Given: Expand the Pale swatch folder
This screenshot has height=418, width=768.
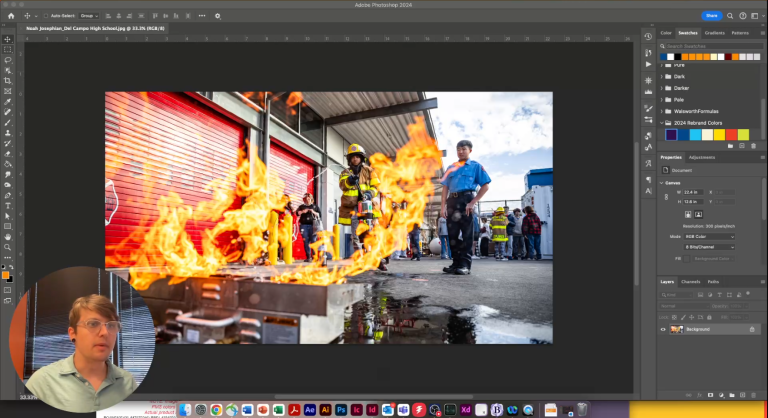Looking at the screenshot, I should pos(662,99).
